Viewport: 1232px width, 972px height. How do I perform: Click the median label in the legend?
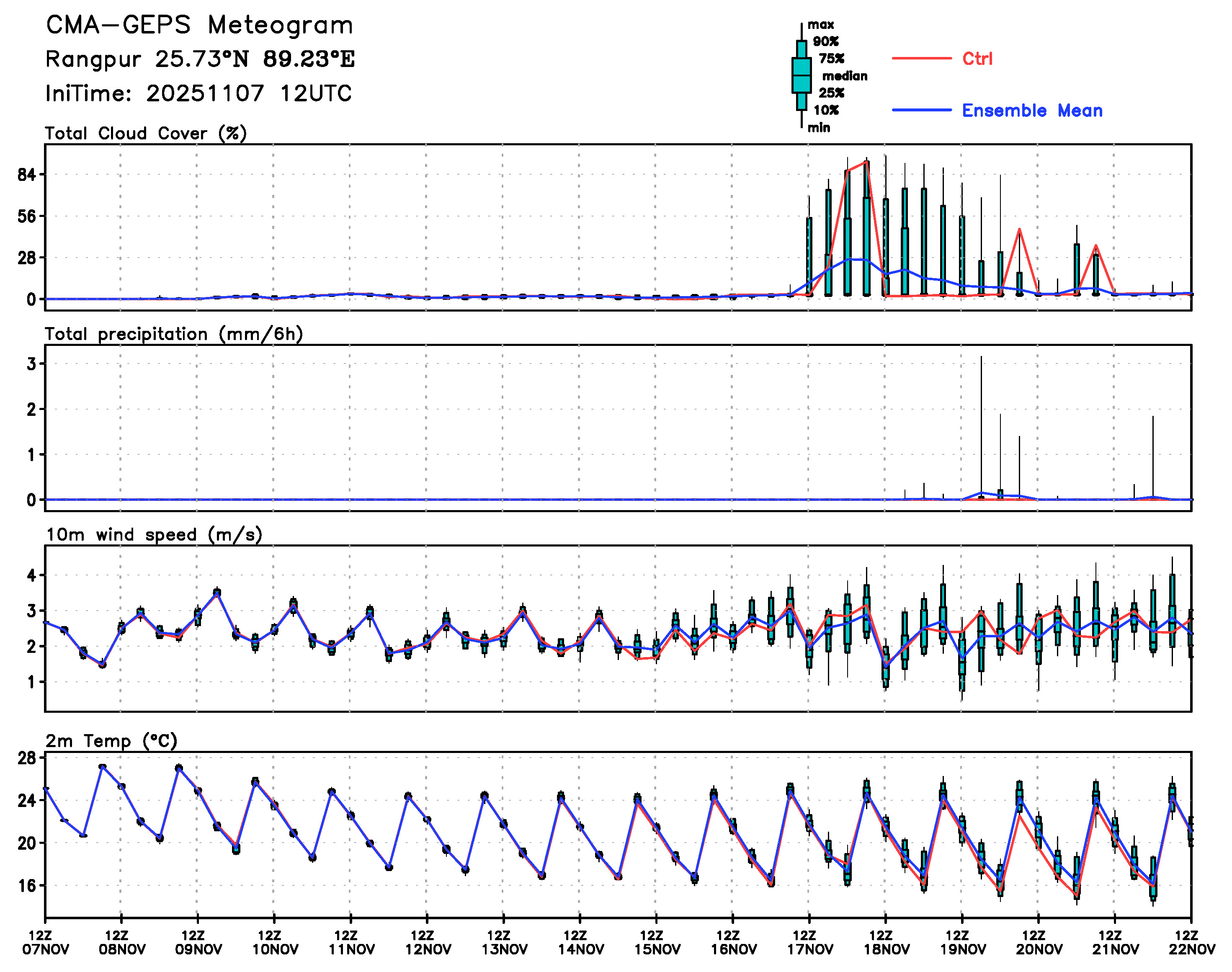pyautogui.click(x=845, y=76)
